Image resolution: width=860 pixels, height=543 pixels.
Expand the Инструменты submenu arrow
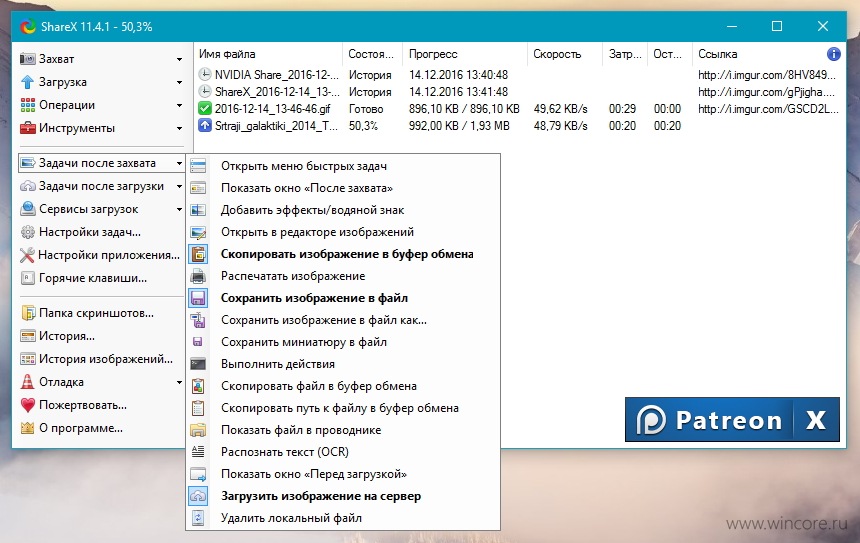179,128
